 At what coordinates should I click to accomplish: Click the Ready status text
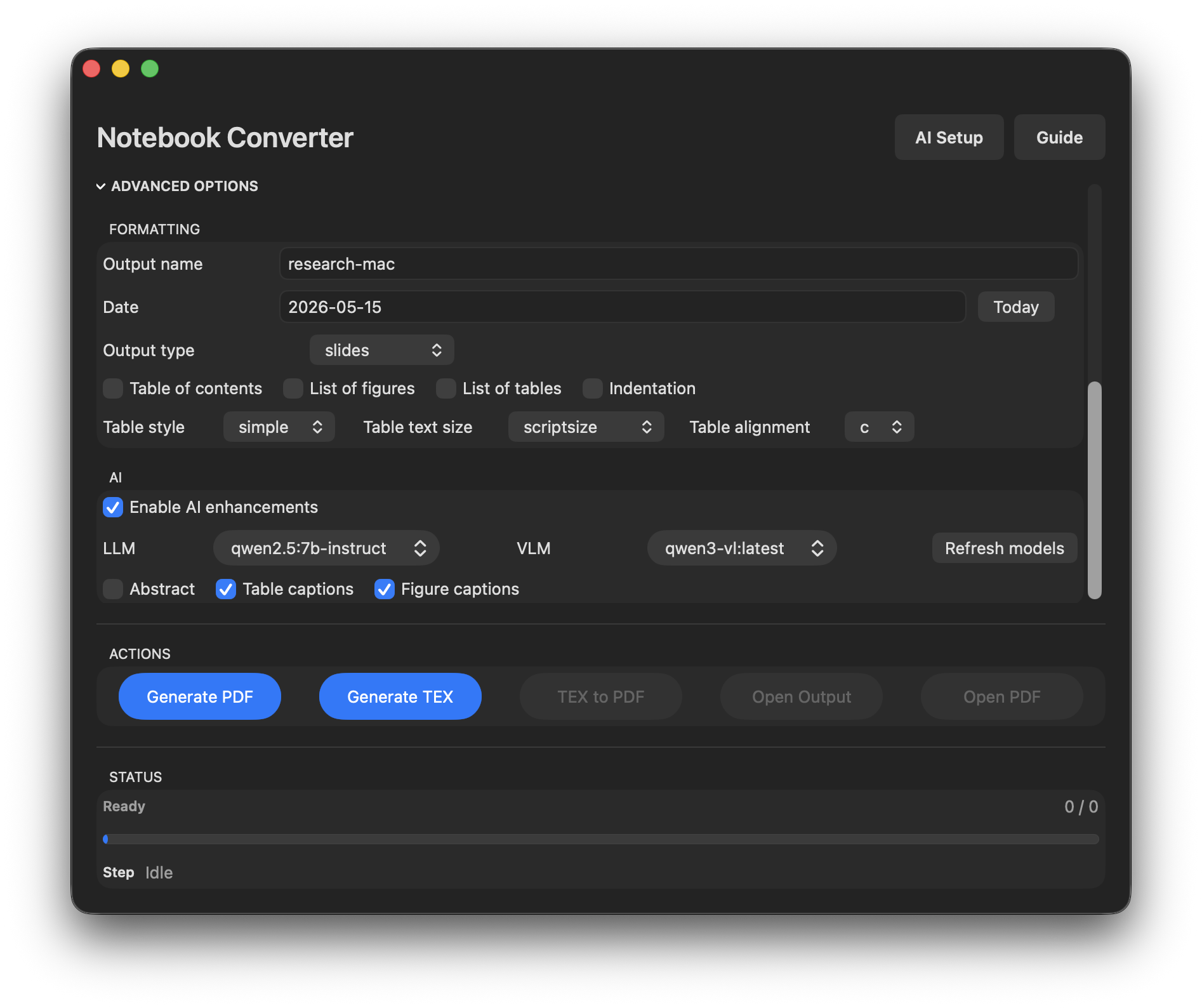pos(124,806)
